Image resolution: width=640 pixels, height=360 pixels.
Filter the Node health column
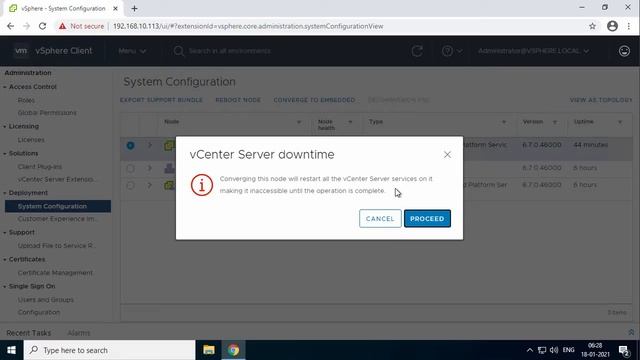point(350,122)
